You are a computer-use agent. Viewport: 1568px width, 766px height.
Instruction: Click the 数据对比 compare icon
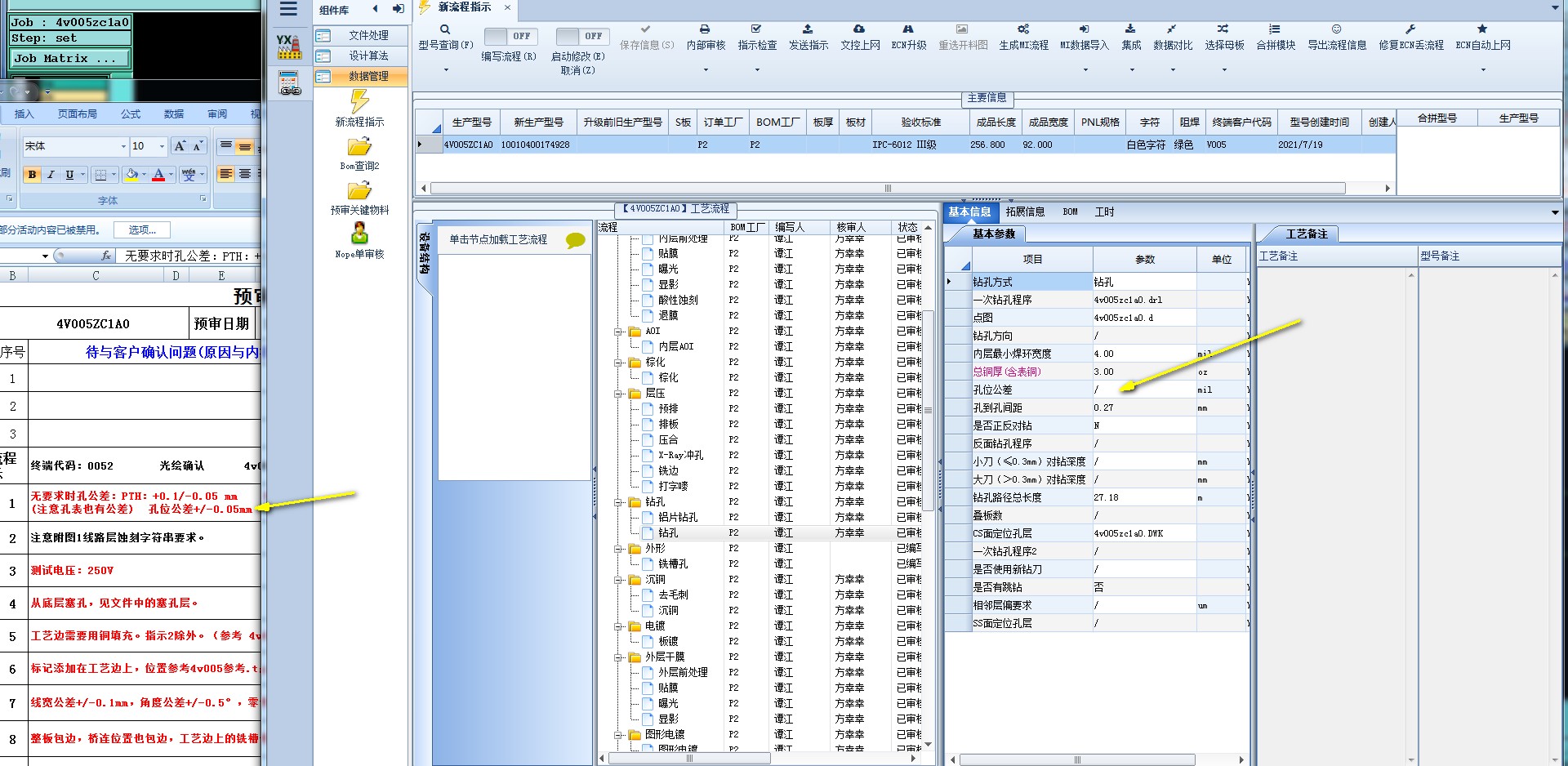tap(1172, 29)
